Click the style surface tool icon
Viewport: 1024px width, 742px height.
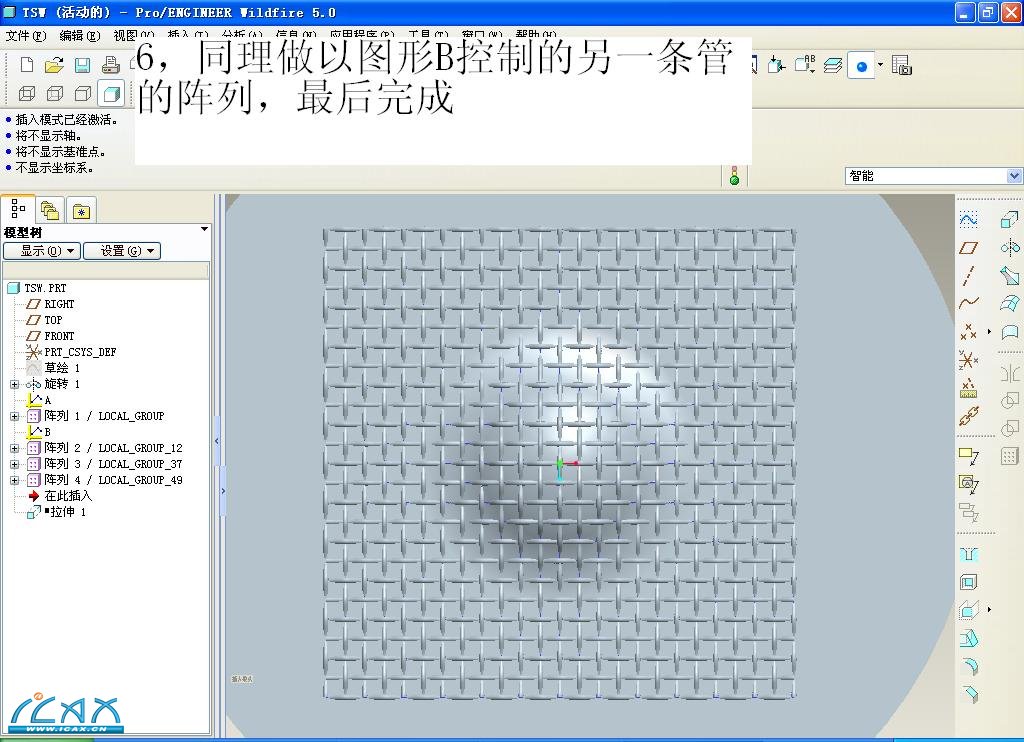[1010, 332]
